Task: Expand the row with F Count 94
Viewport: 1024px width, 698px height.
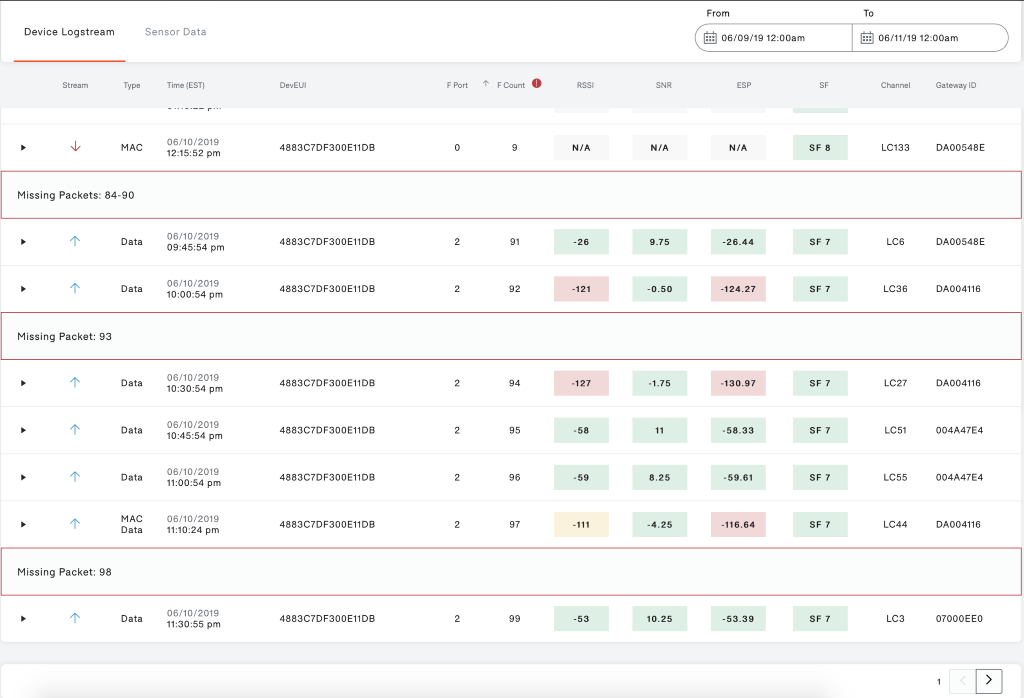Action: (x=23, y=383)
